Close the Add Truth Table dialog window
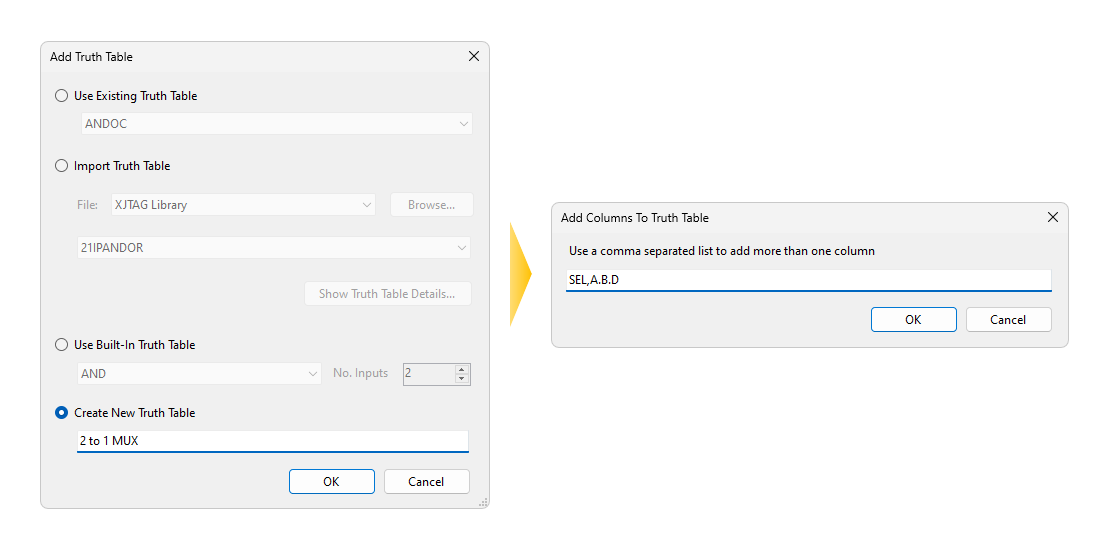This screenshot has width=1100, height=550. click(474, 57)
